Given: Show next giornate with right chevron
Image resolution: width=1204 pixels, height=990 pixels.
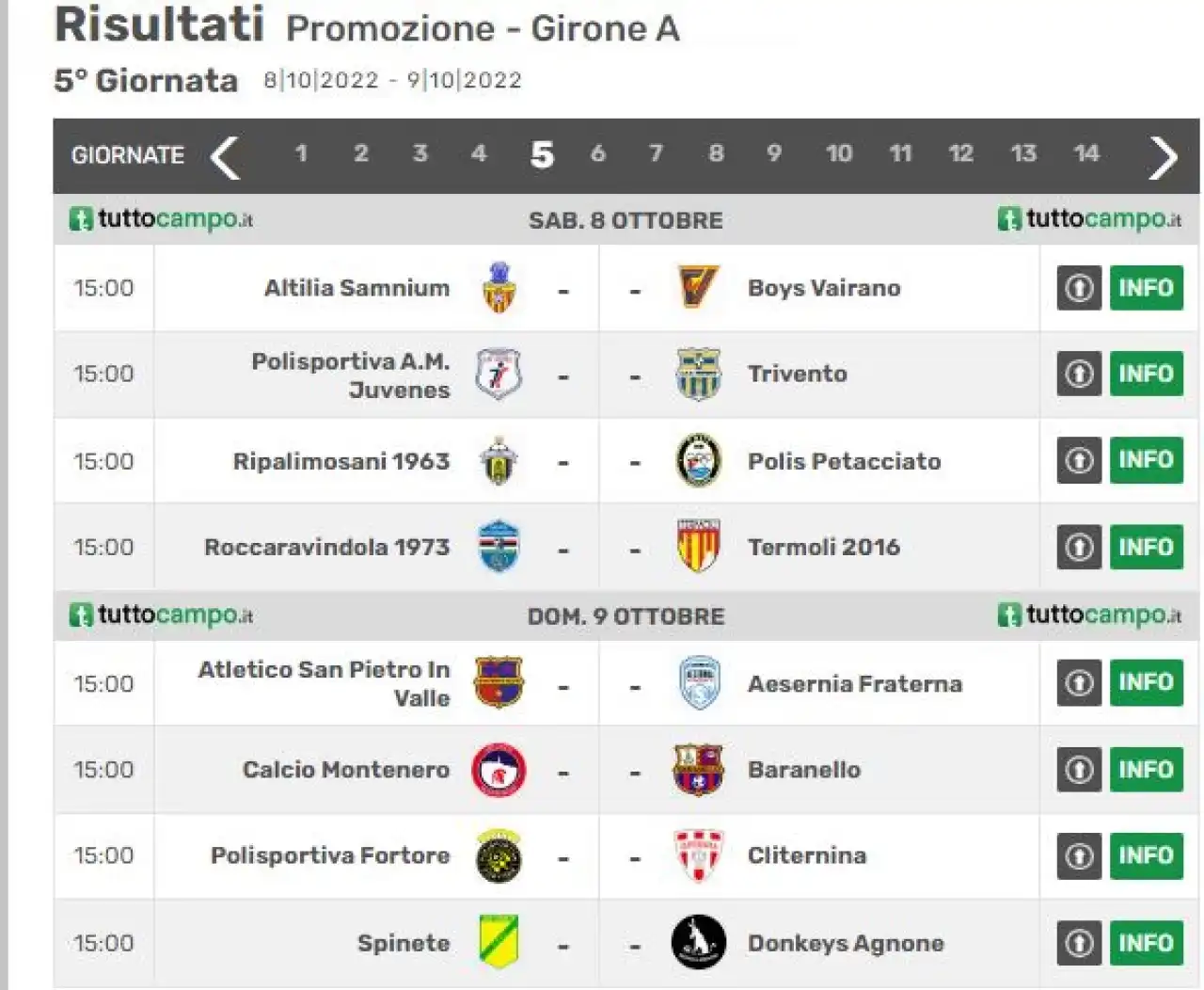Looking at the screenshot, I should 1163,156.
